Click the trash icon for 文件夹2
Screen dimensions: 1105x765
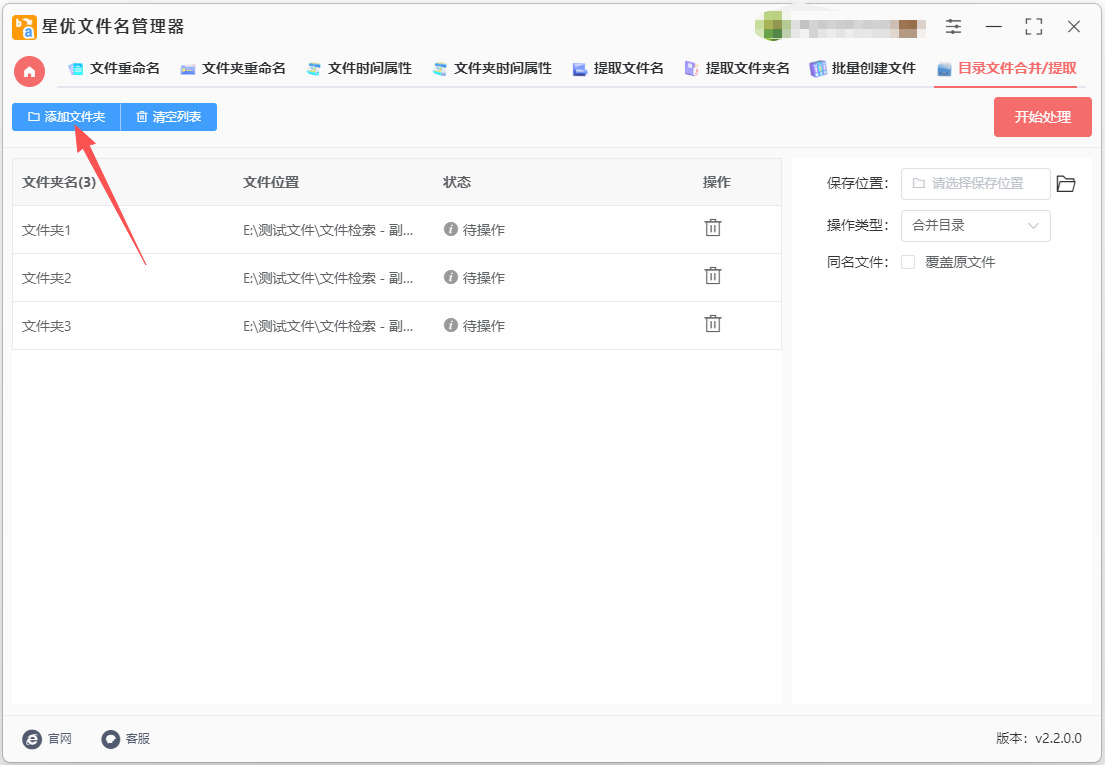(713, 276)
